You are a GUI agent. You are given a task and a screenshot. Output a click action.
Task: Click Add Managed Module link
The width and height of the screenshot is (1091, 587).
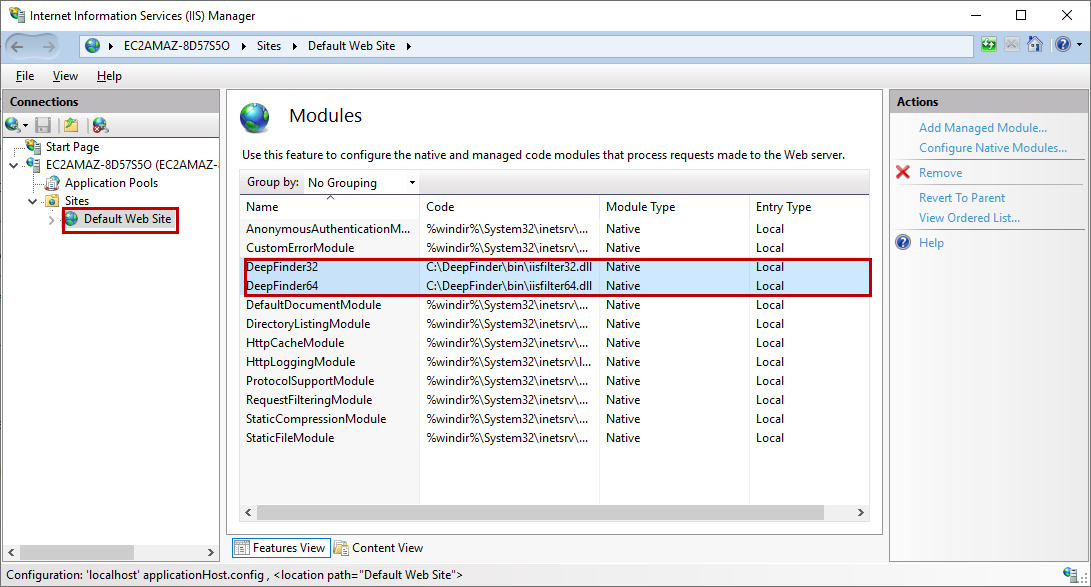click(982, 128)
